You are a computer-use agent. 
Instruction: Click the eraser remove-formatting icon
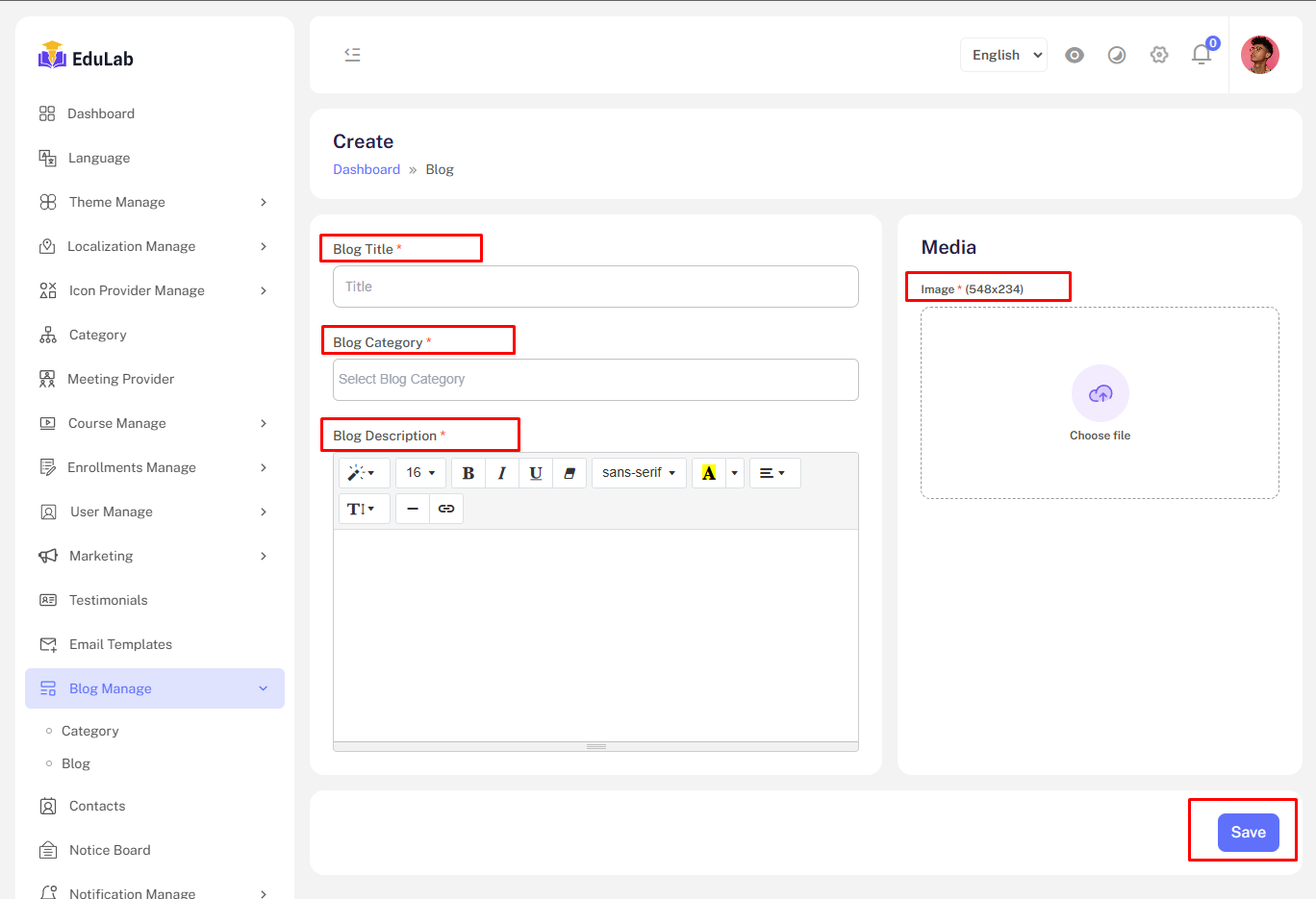coord(569,473)
